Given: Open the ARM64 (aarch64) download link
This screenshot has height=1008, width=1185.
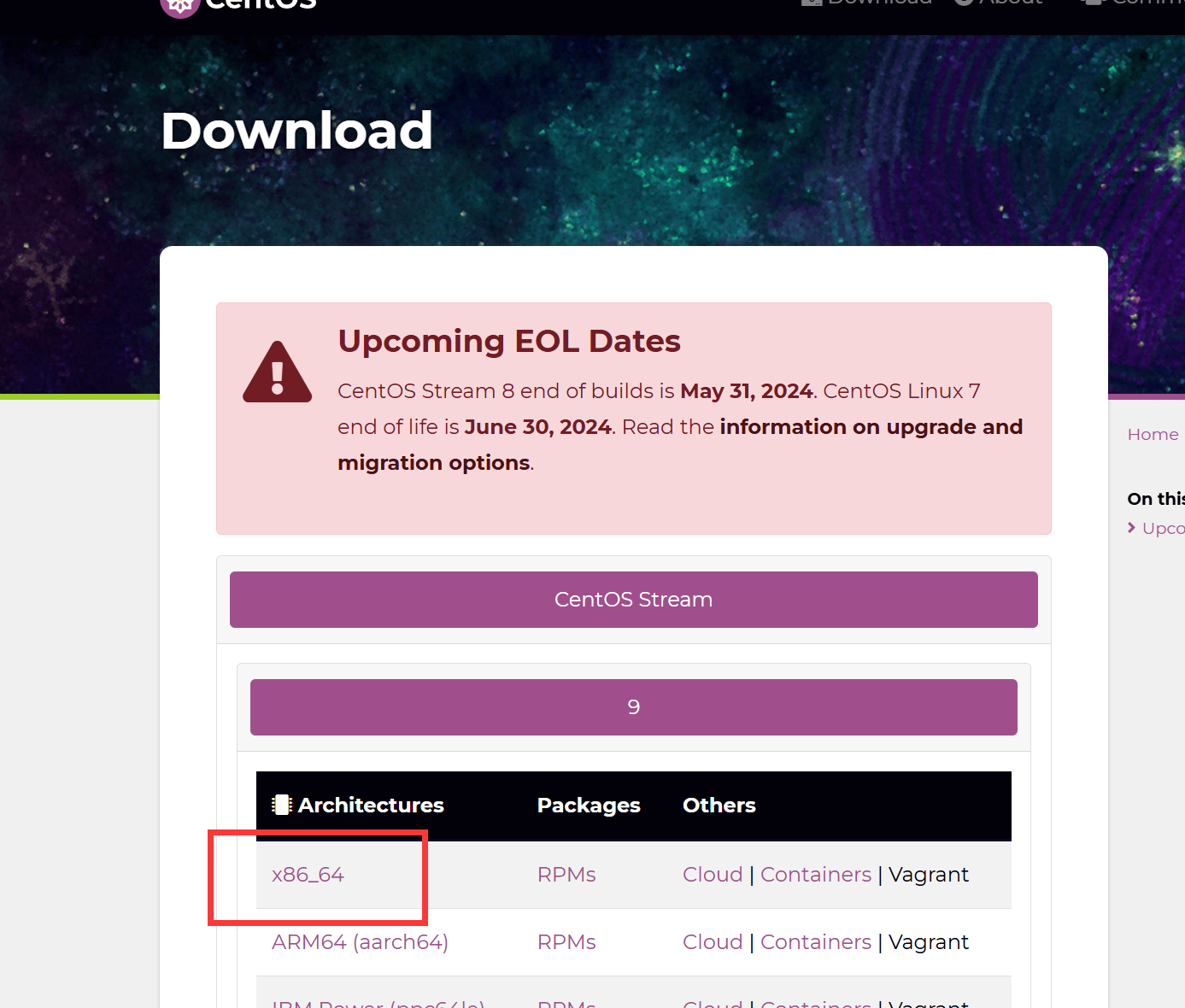Looking at the screenshot, I should (360, 942).
